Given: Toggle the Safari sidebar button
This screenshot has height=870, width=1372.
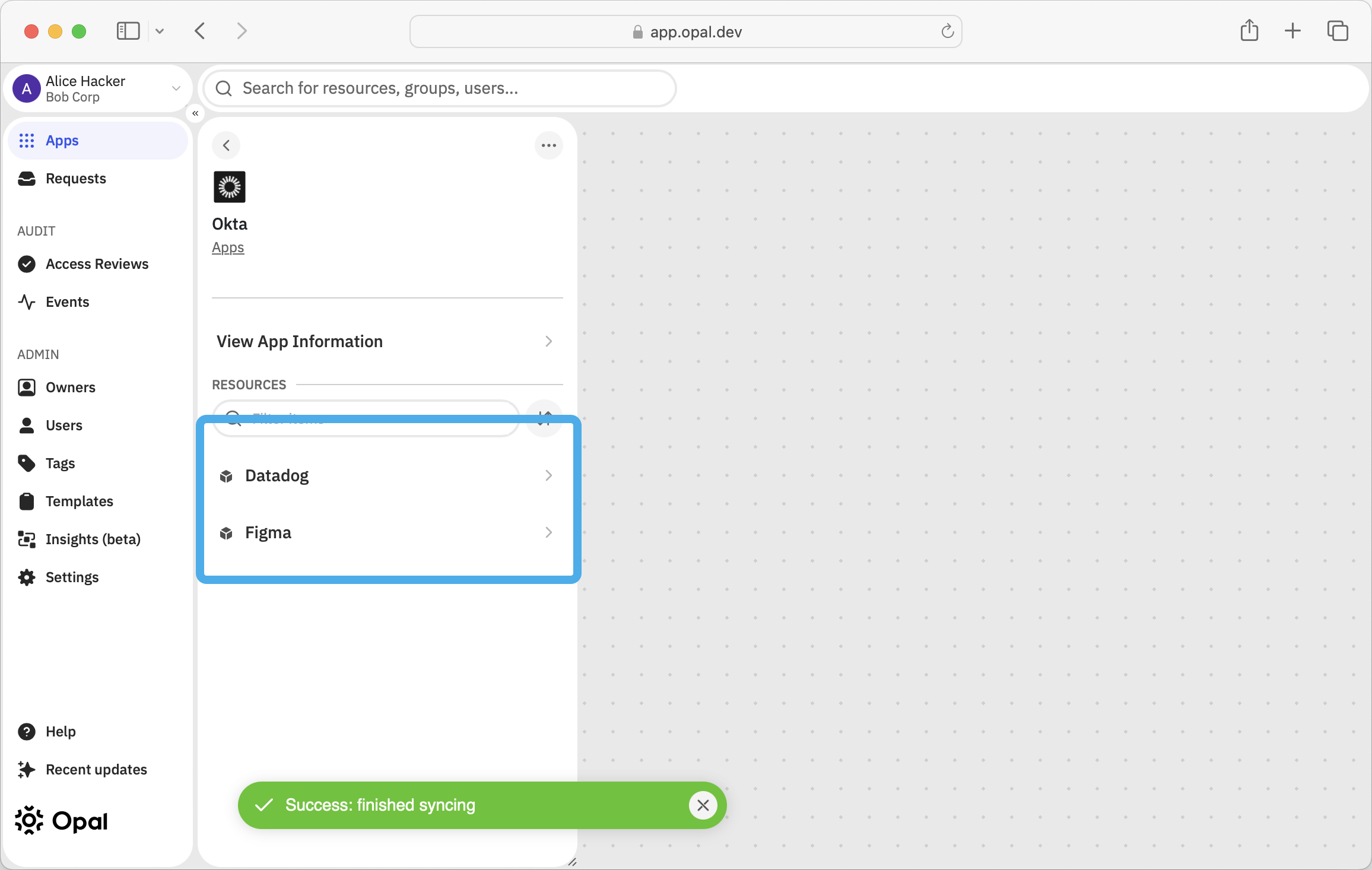Looking at the screenshot, I should point(128,31).
